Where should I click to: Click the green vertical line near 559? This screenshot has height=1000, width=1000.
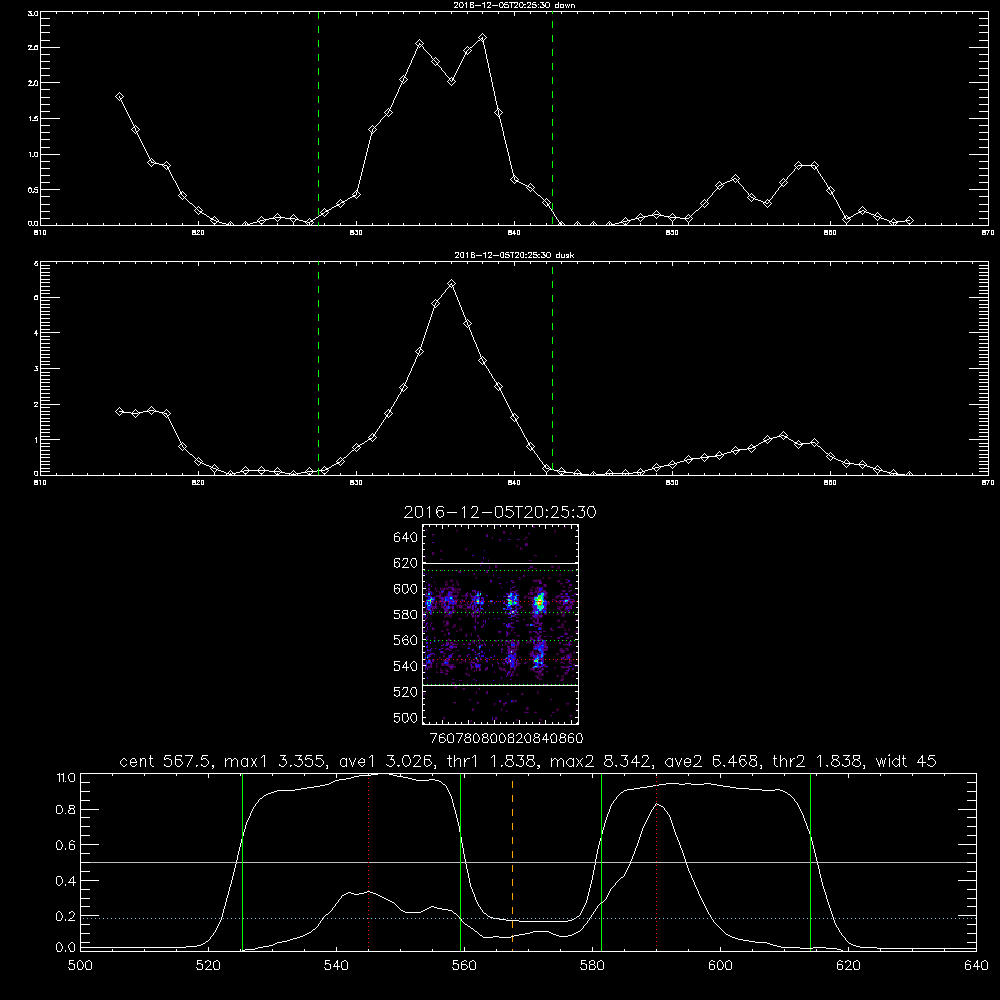[460, 862]
